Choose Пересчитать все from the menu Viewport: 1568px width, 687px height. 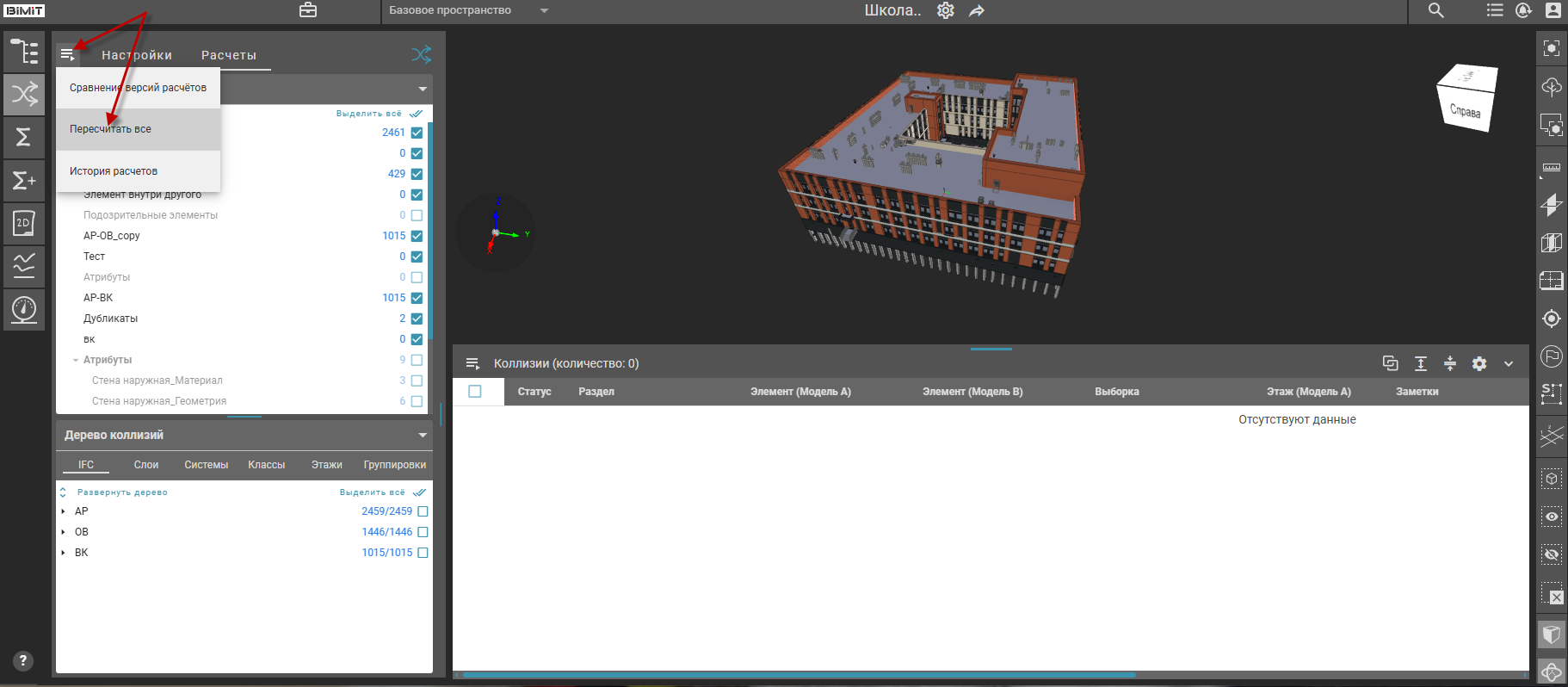(x=110, y=129)
